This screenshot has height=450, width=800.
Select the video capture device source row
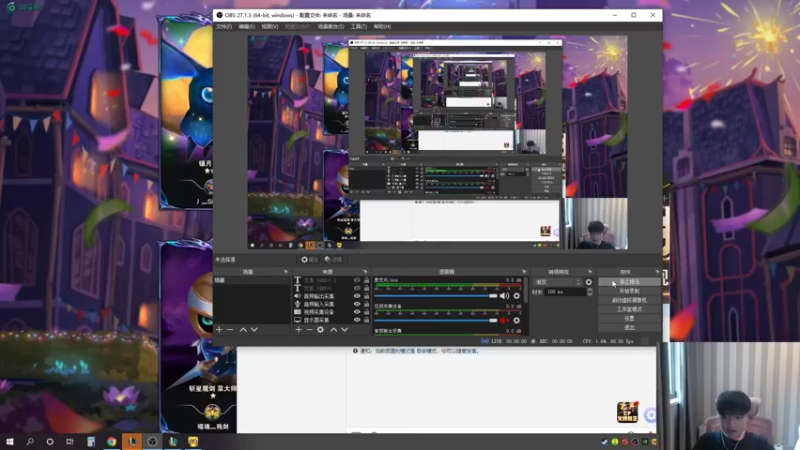coord(332,312)
